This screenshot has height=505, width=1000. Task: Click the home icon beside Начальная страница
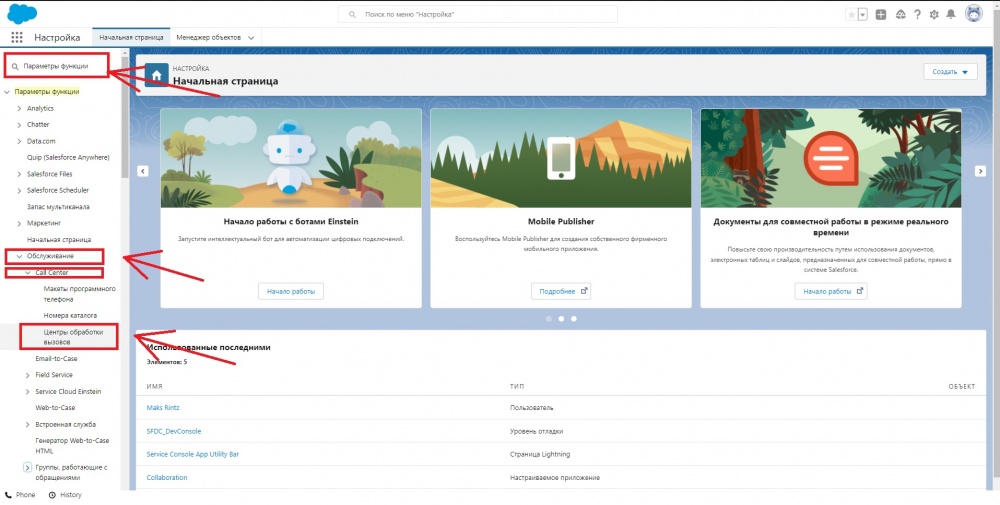[156, 75]
